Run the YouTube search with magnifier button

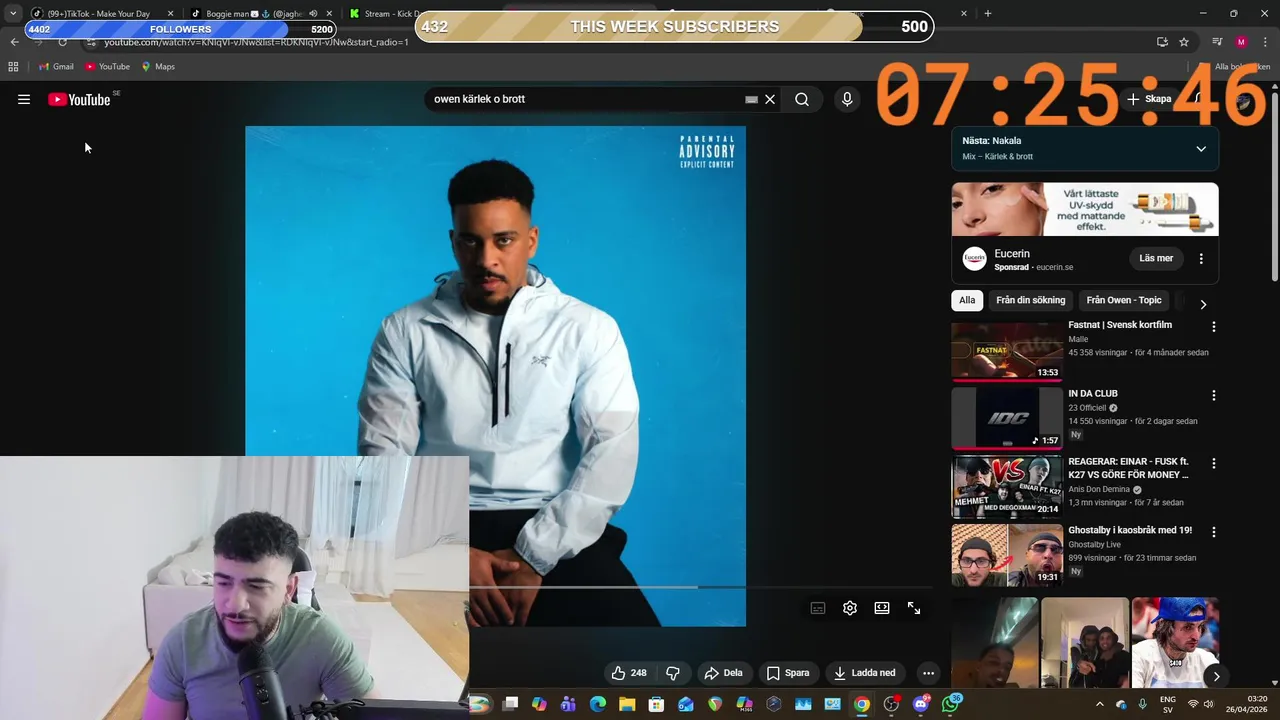tap(802, 99)
